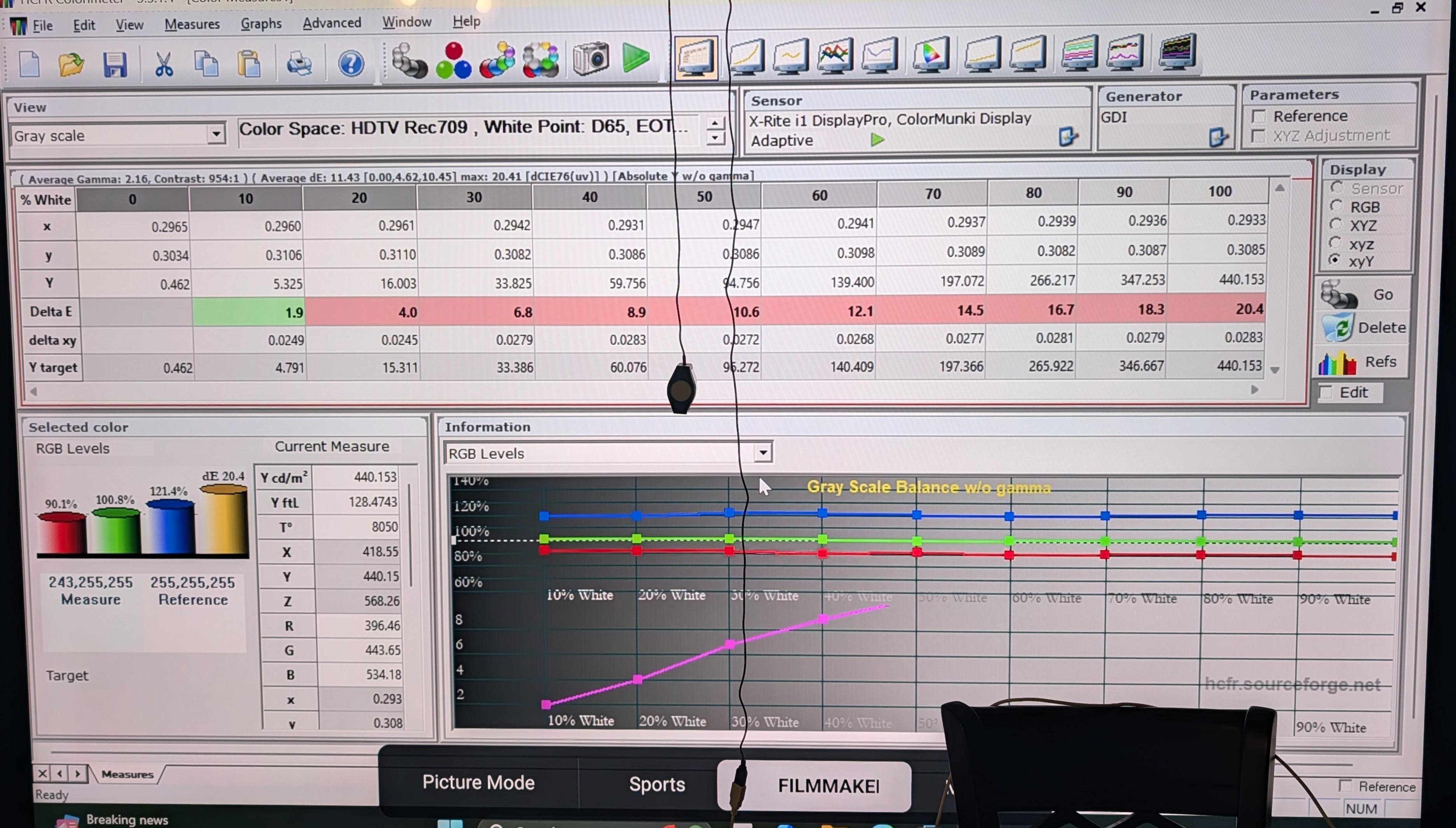Enable the Reference checkbox in Parameters
This screenshot has height=828, width=1456.
[1259, 117]
